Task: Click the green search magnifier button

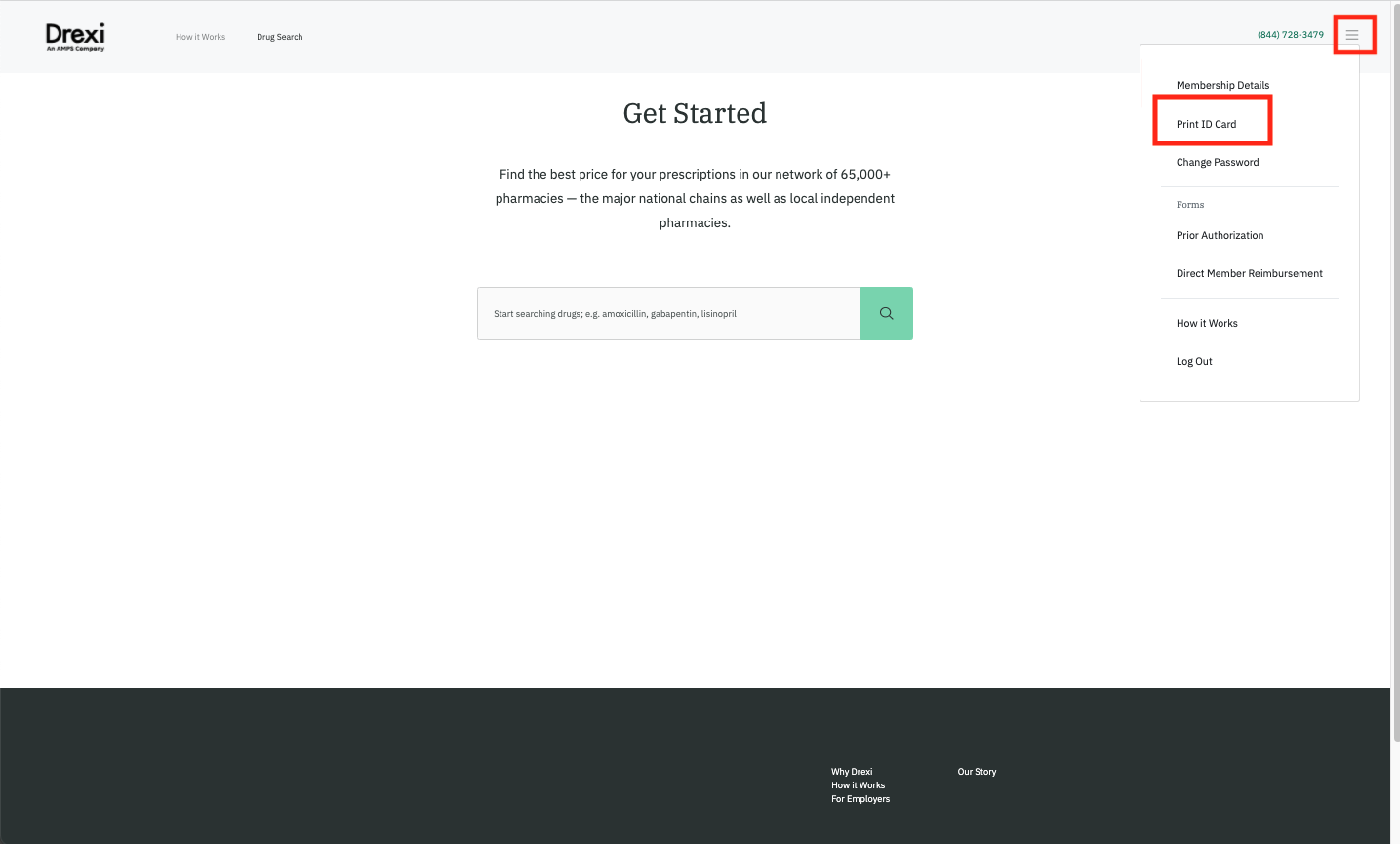Action: click(886, 313)
